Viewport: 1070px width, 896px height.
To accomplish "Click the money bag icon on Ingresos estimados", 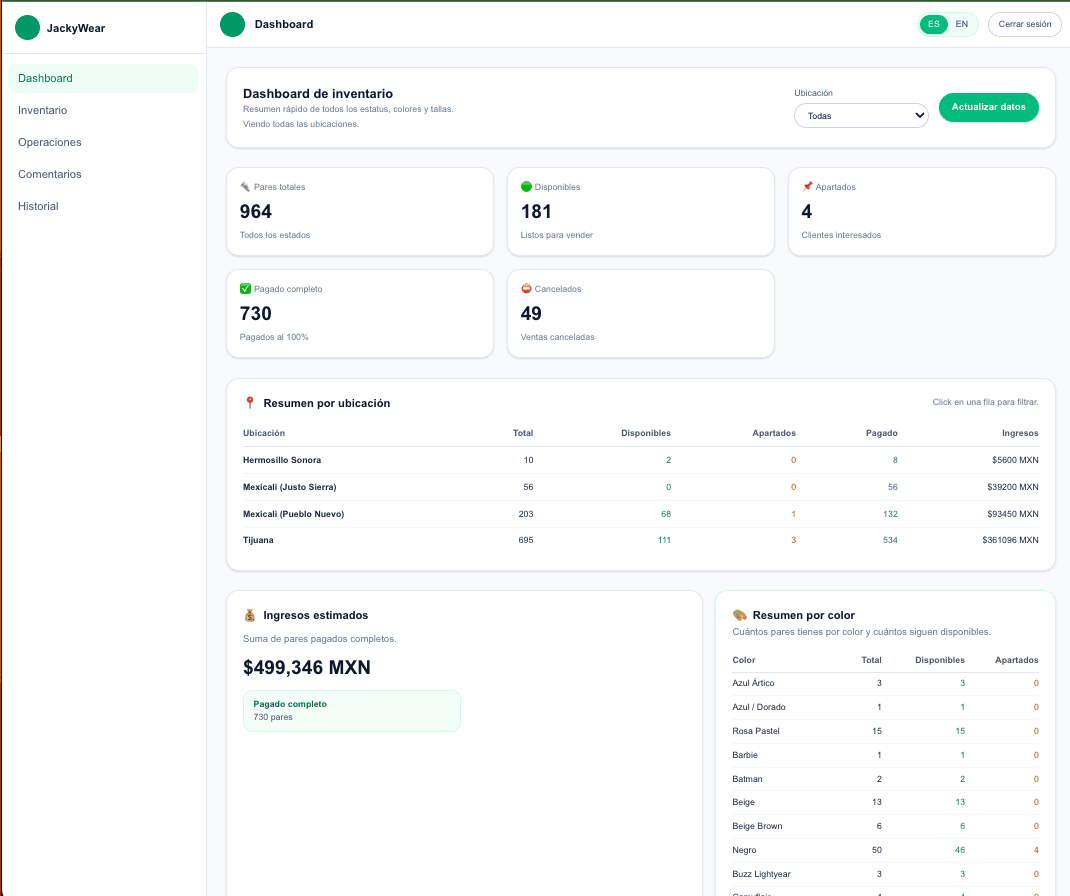I will coord(250,615).
